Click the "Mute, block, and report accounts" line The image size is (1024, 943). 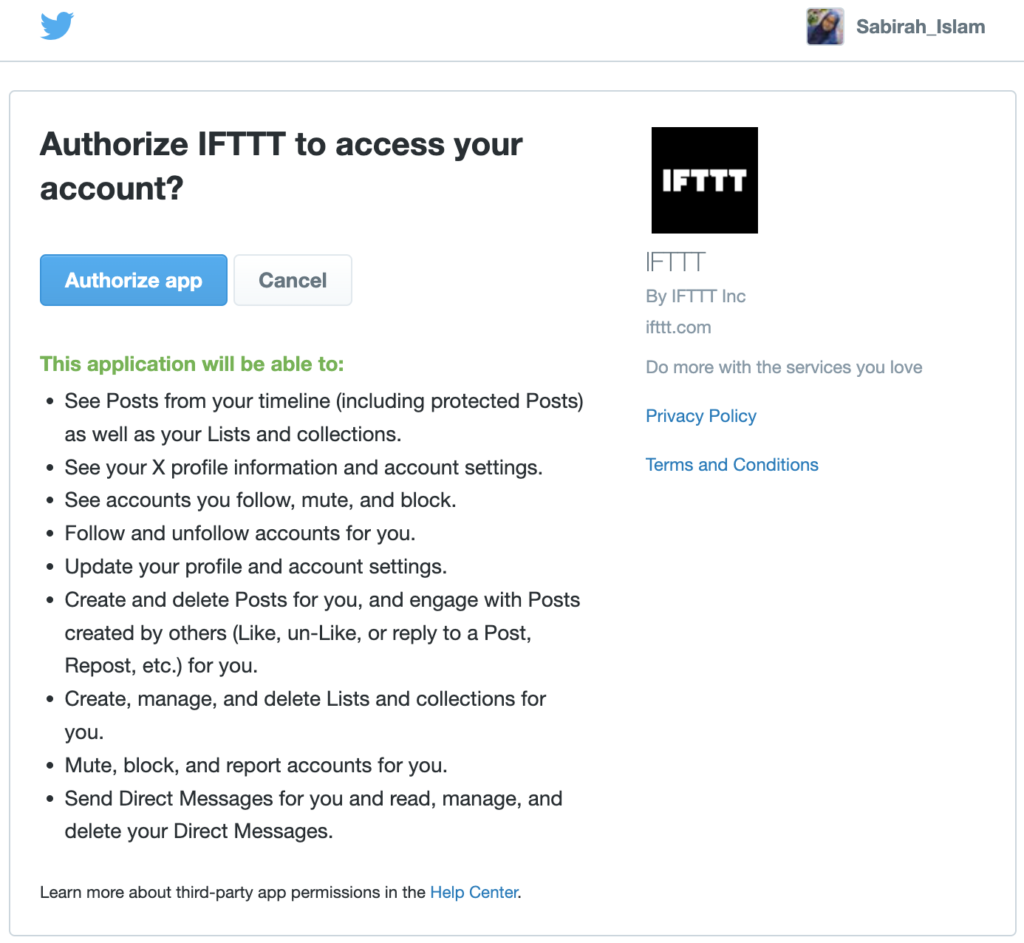tap(255, 766)
